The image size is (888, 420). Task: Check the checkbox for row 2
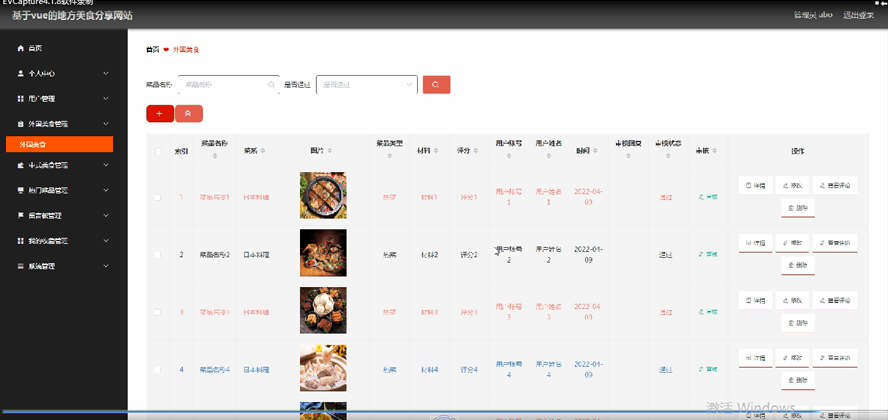click(x=157, y=255)
